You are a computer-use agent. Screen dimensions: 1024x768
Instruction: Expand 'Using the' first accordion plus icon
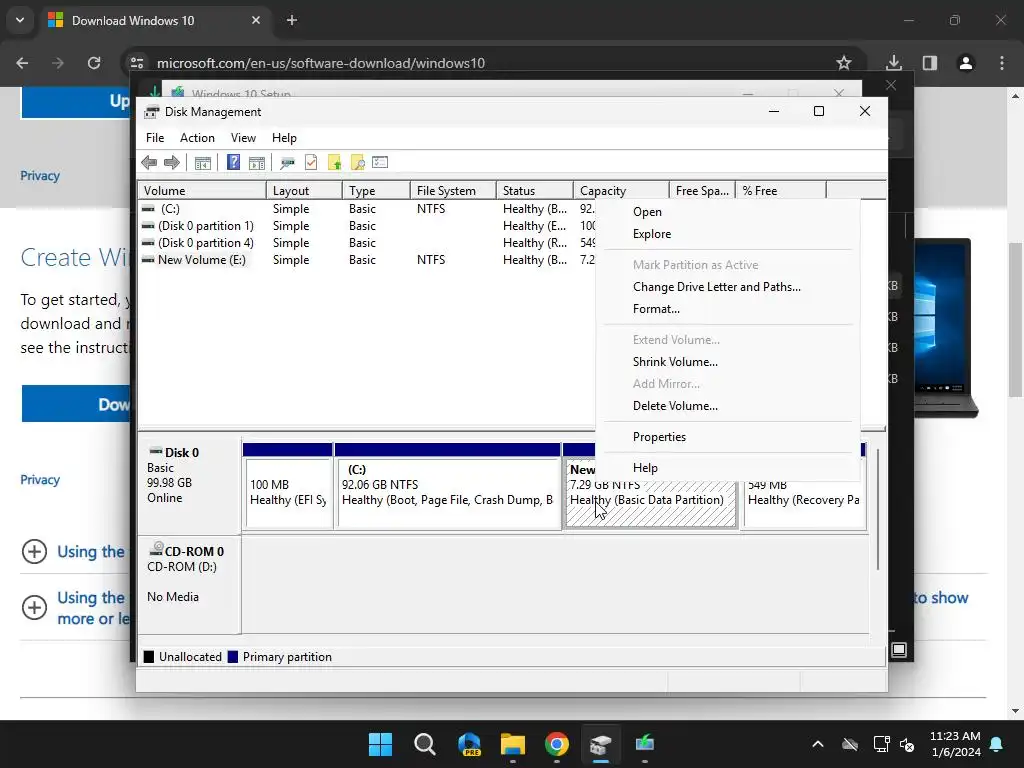coord(34,551)
